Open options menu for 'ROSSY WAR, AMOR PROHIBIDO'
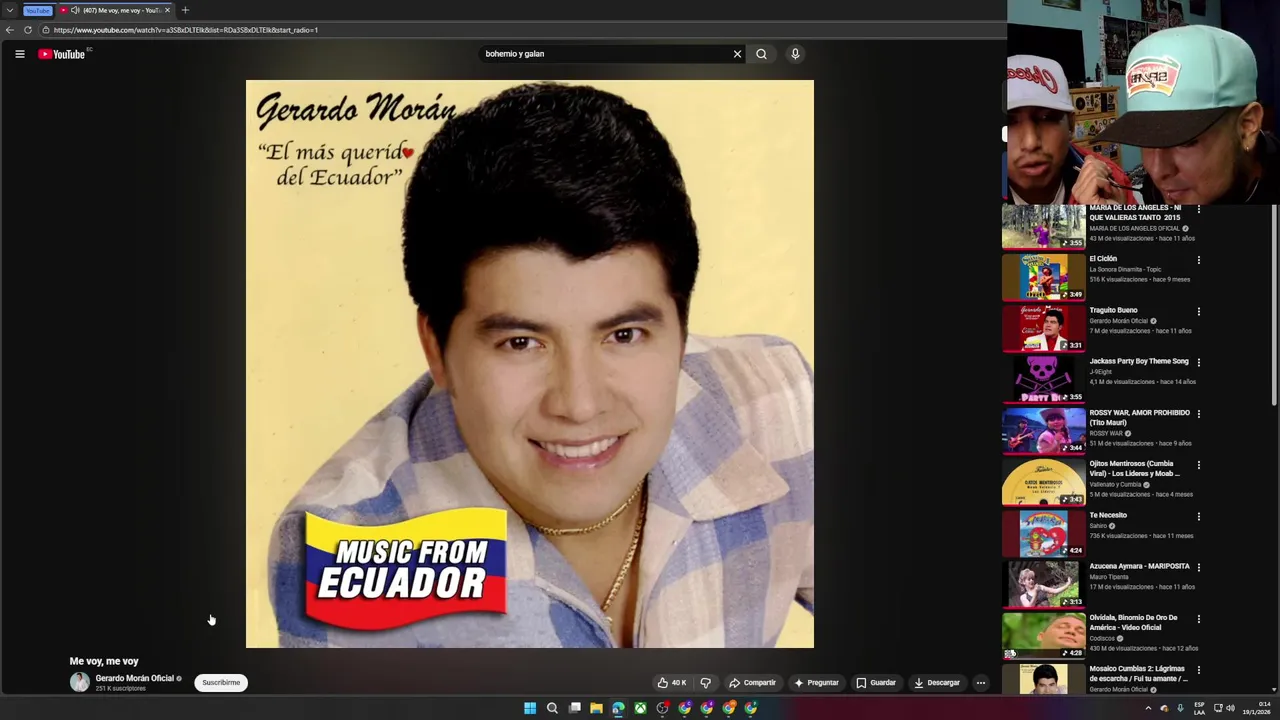The width and height of the screenshot is (1280, 720). tap(1199, 414)
